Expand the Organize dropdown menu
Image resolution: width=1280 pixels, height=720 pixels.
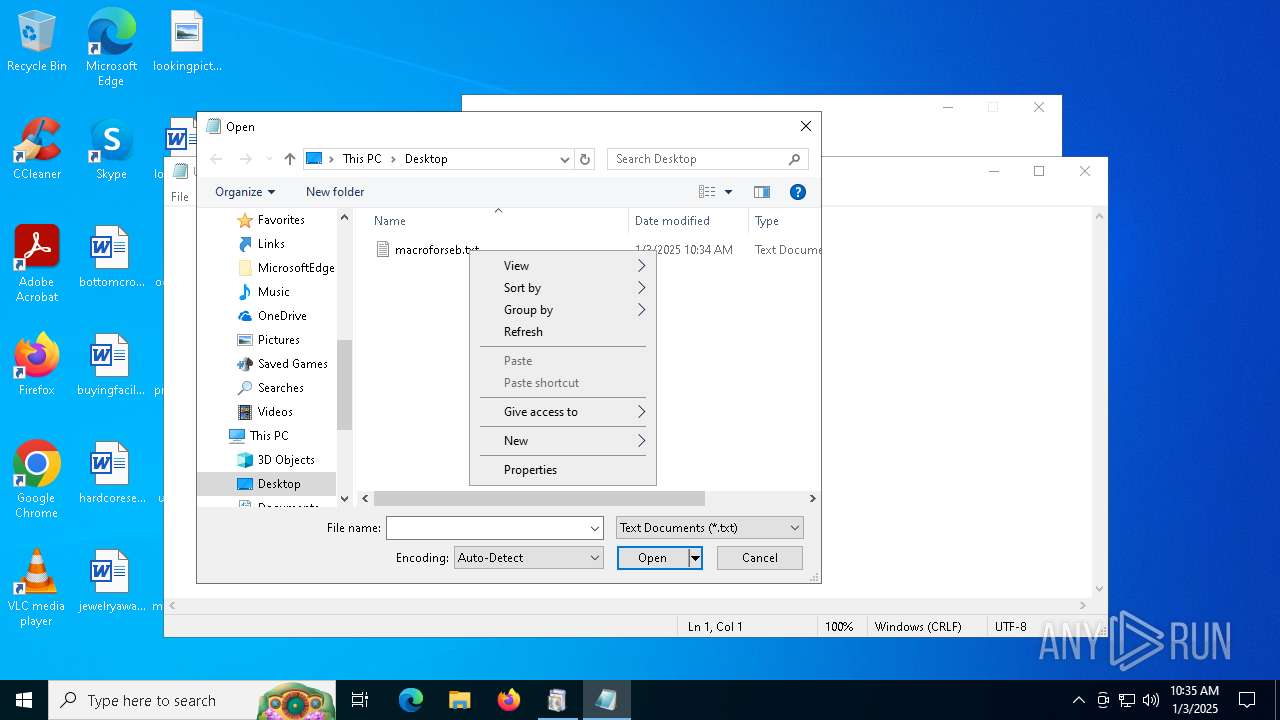point(245,192)
